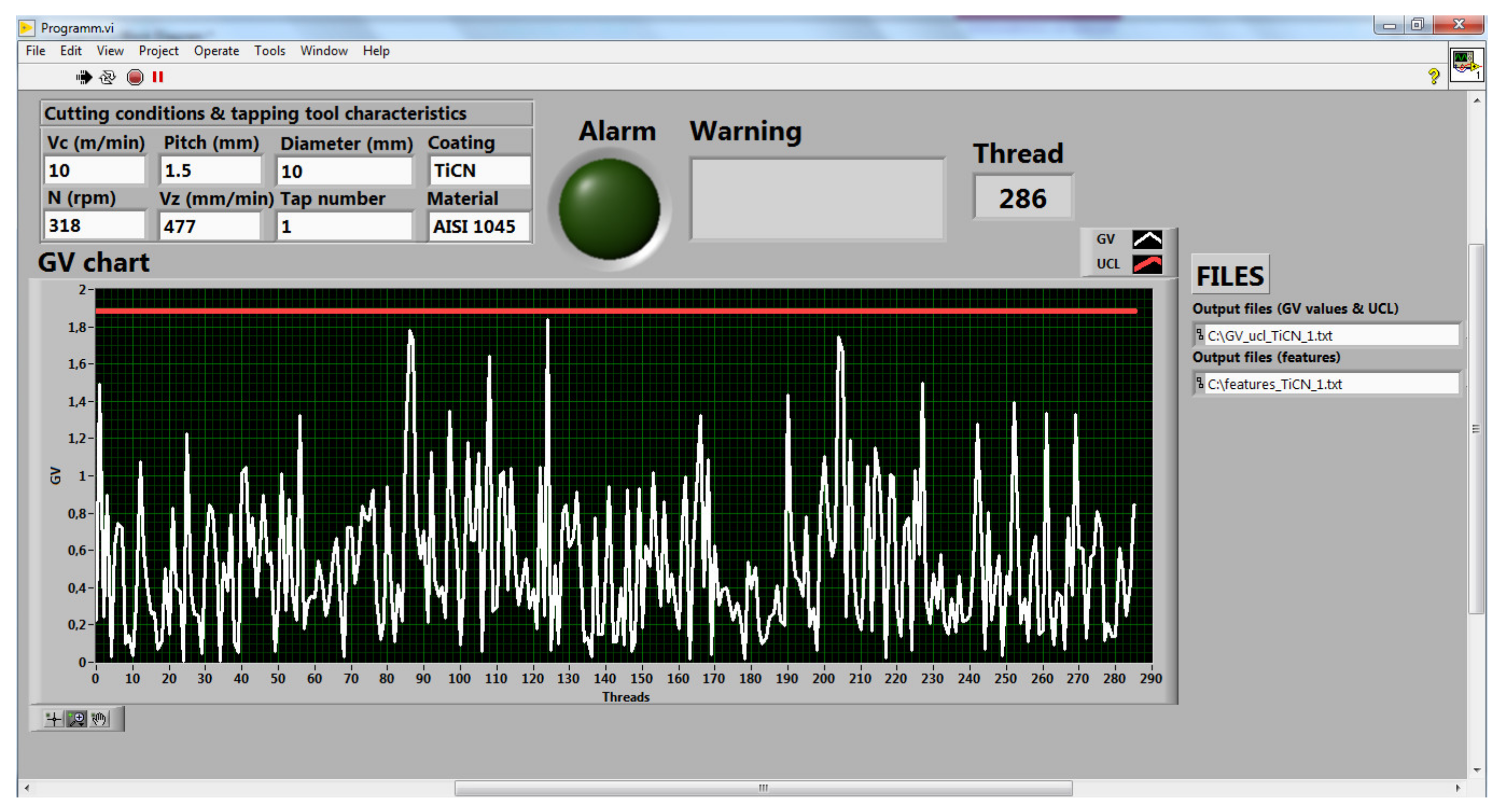This screenshot has width=1510, height=812.
Task: Click the red UCL plot legend swatch
Action: pos(1146,264)
